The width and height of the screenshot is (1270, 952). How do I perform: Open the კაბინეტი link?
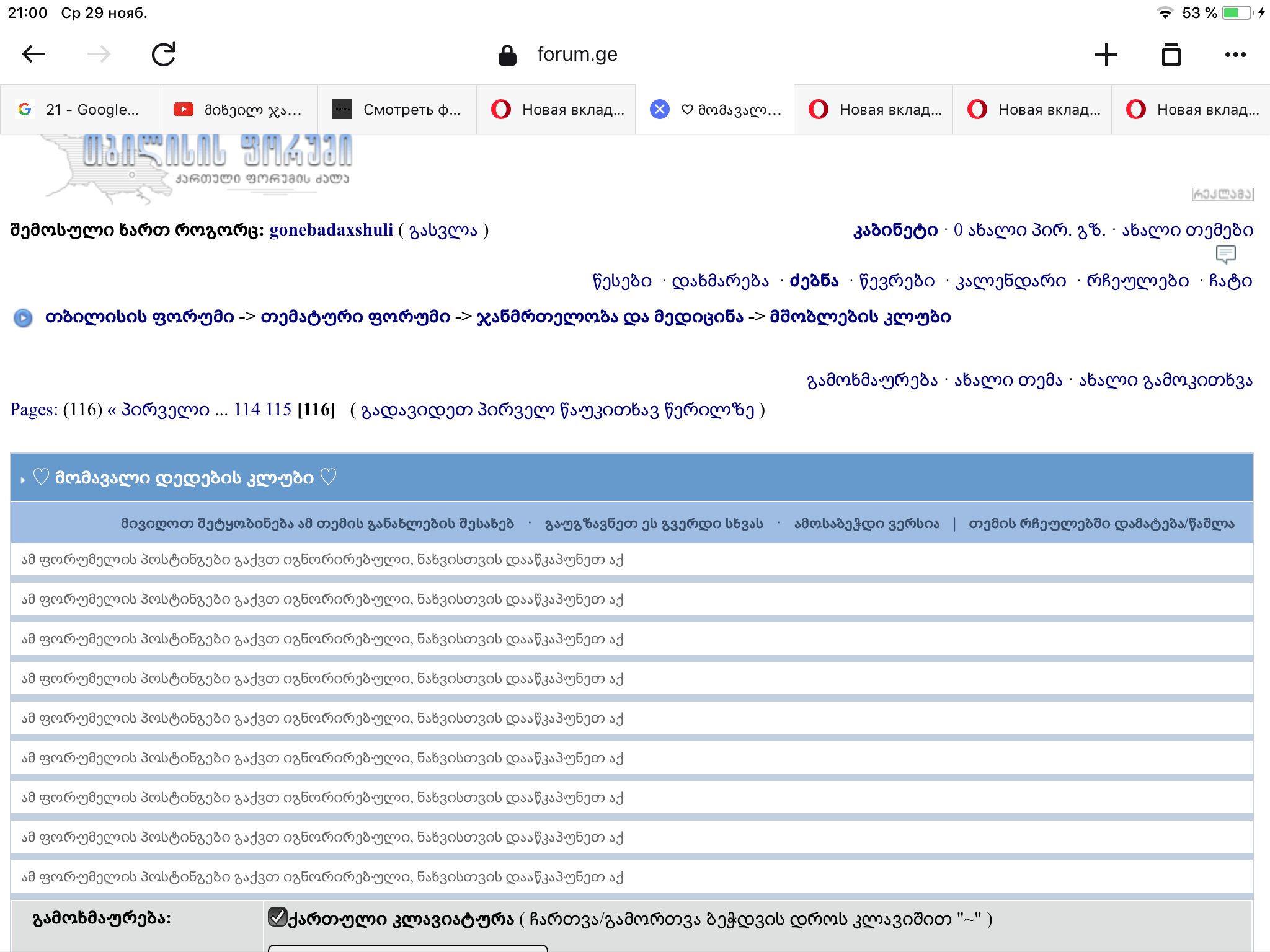pyautogui.click(x=895, y=231)
